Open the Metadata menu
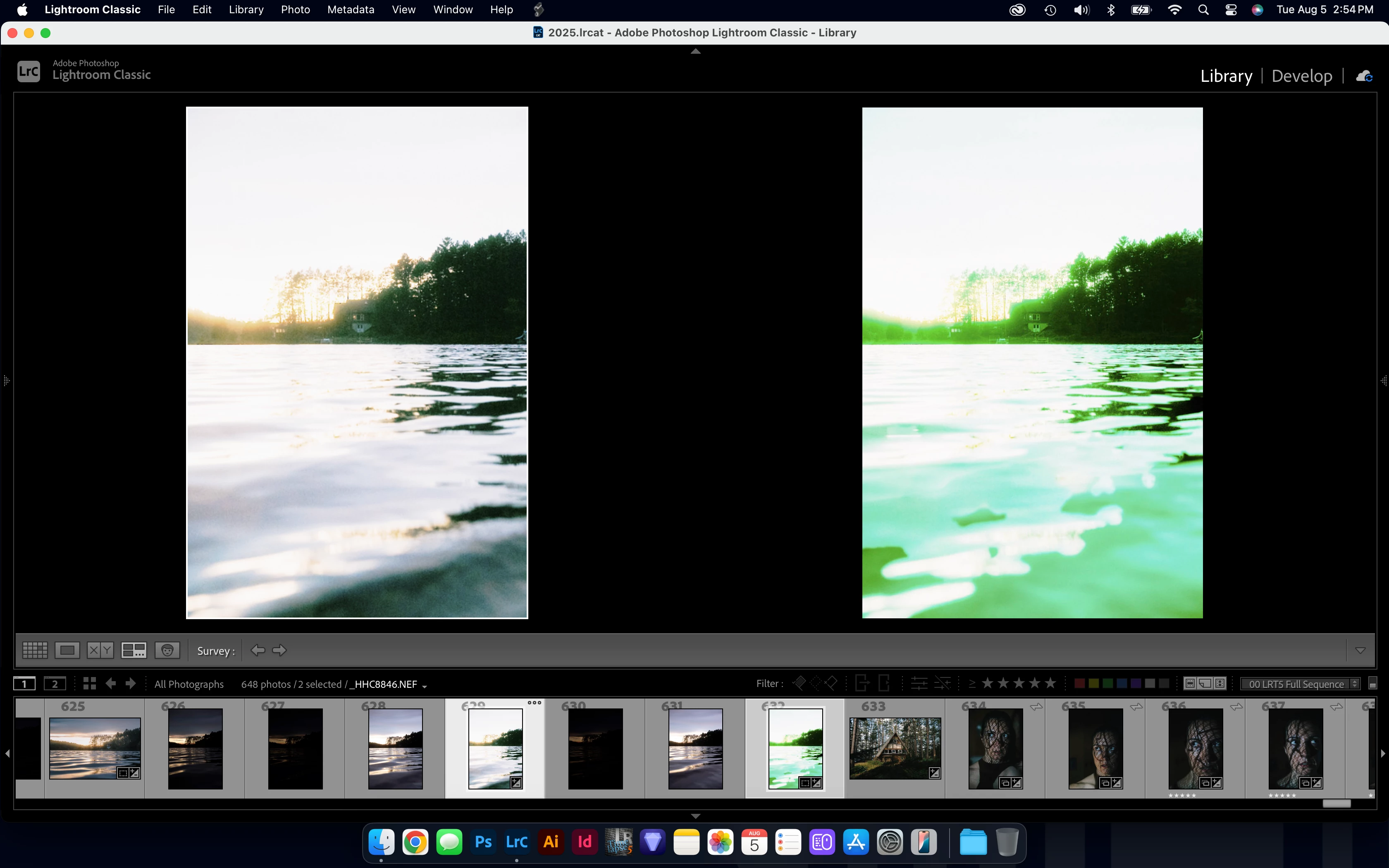Screen dimensions: 1389x868 350,10
